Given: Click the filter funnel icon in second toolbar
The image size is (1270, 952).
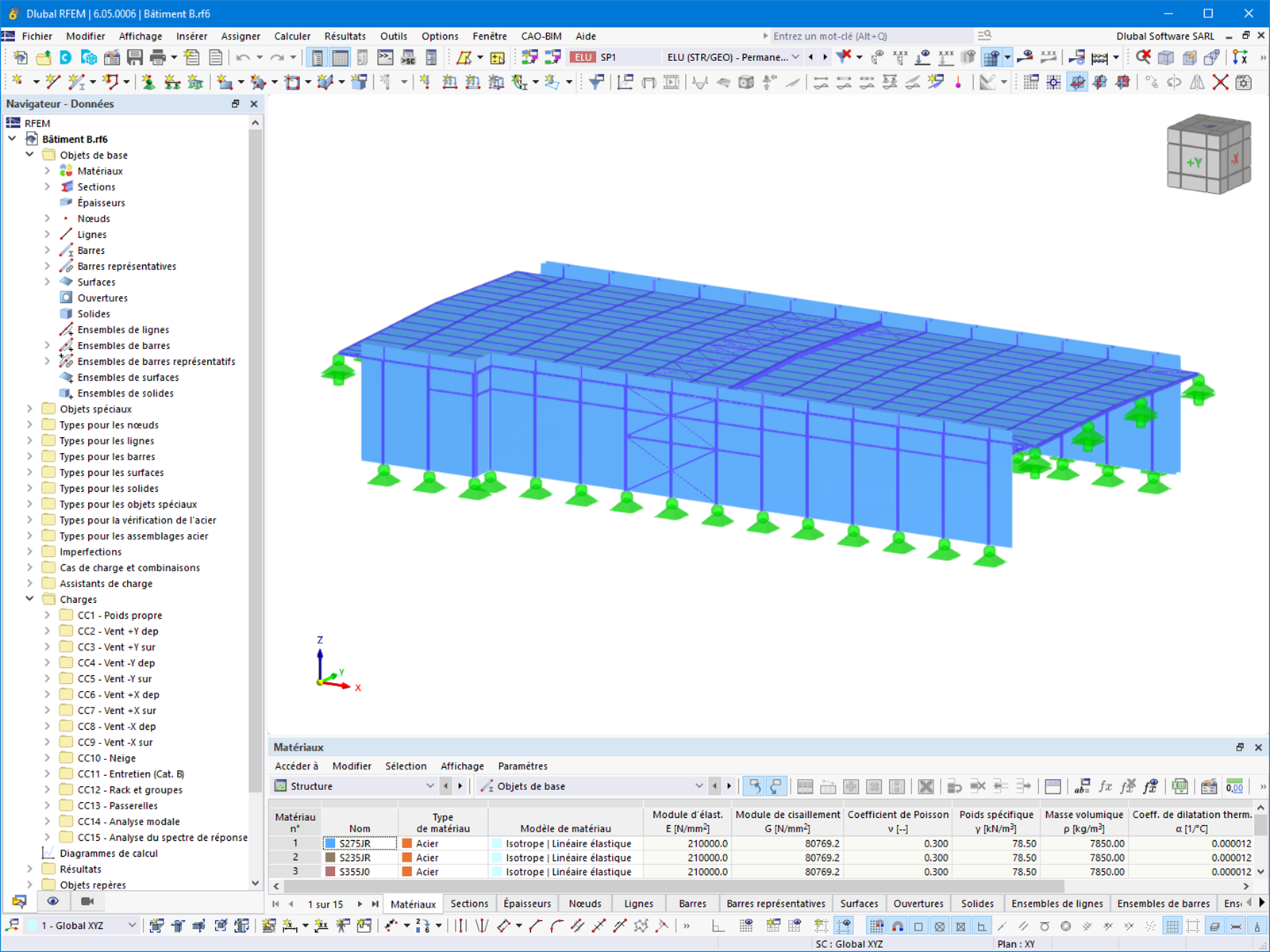Looking at the screenshot, I should coord(596,82).
